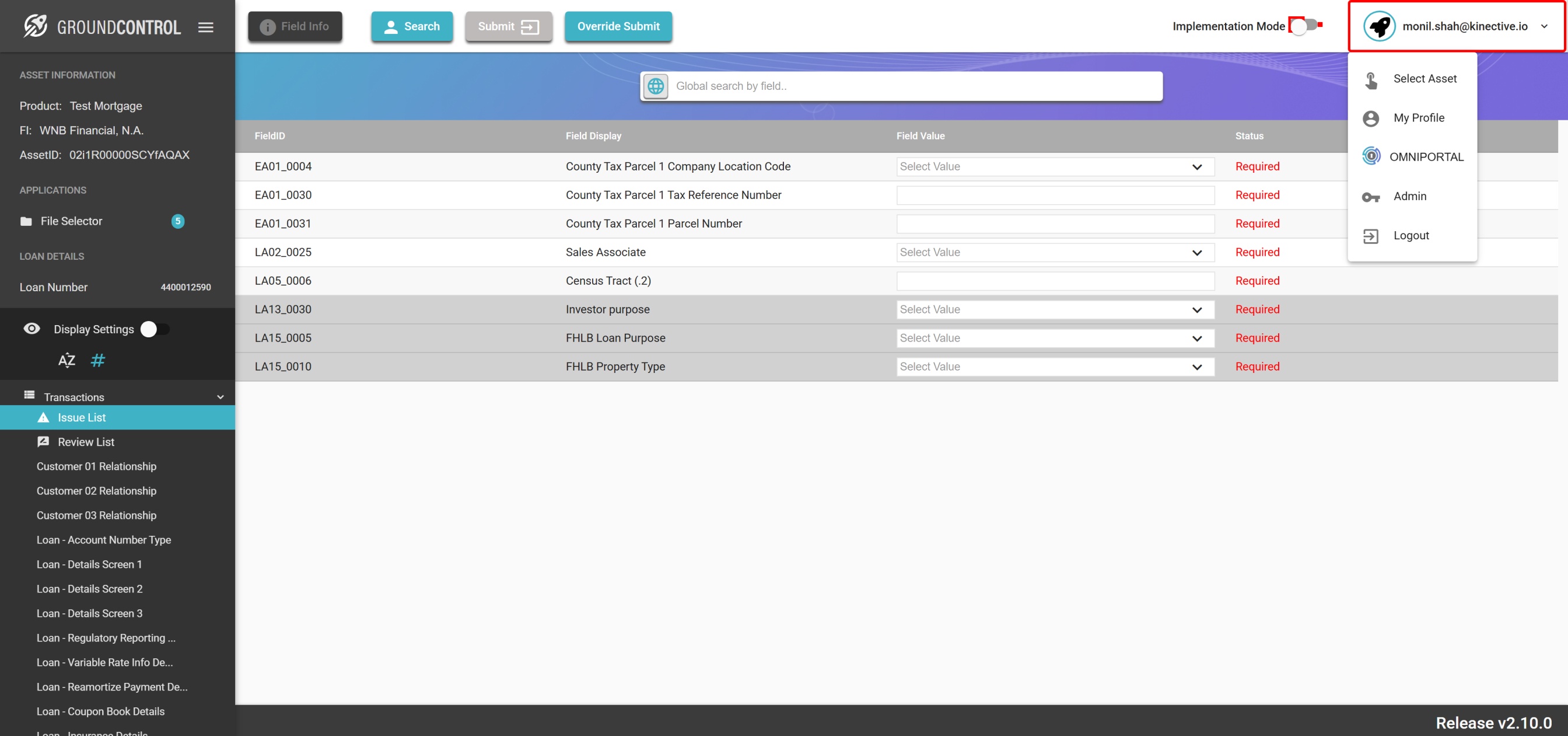Open Review List in the sidebar
Screen dimensions: 1568x736
[x=86, y=442]
